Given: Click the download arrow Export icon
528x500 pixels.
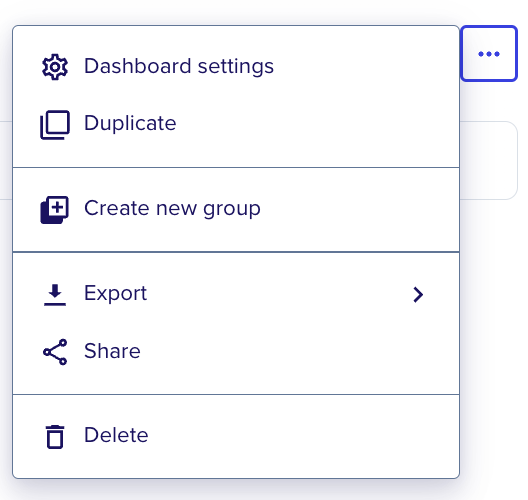Looking at the screenshot, I should (55, 295).
